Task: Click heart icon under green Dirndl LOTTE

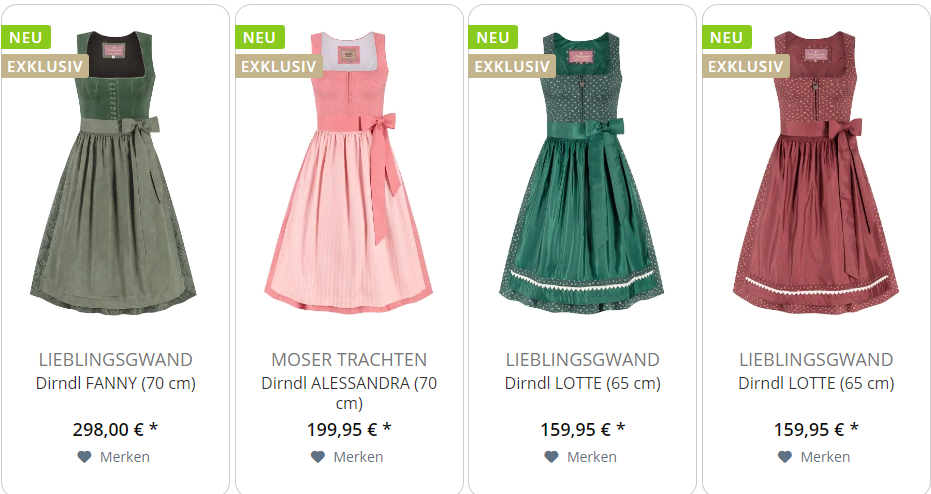Action: pyautogui.click(x=552, y=457)
